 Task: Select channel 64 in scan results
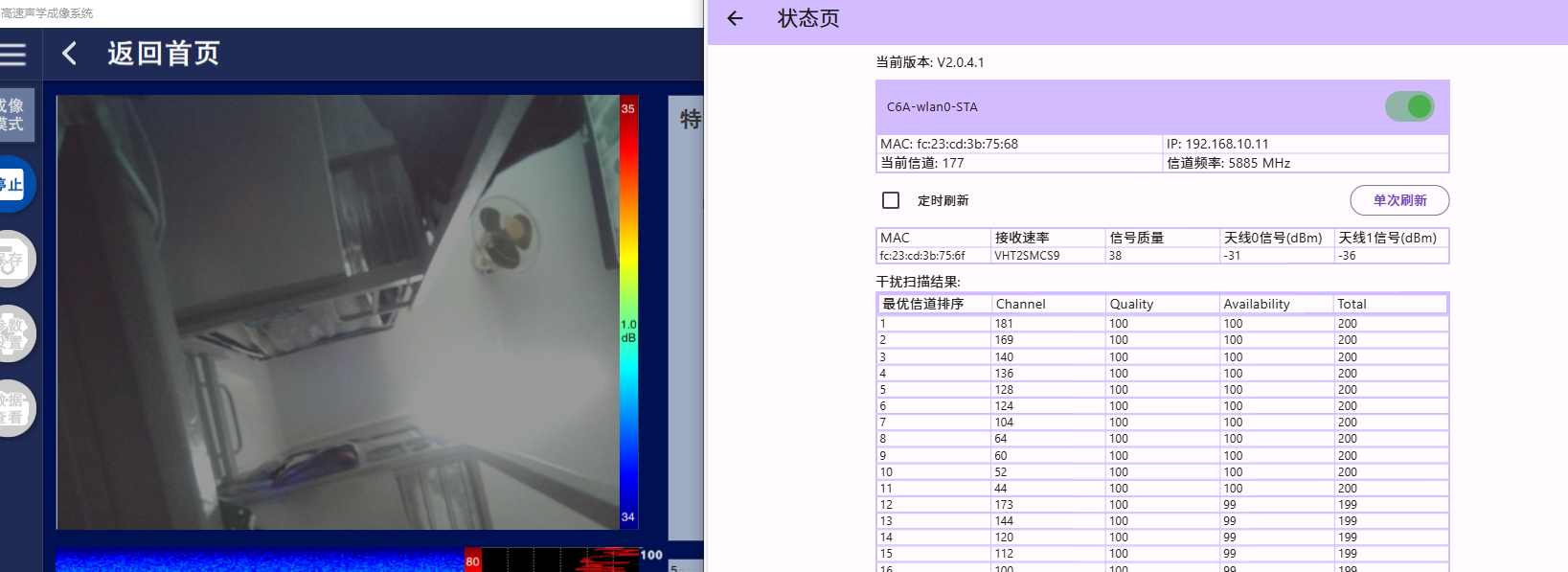[1001, 439]
